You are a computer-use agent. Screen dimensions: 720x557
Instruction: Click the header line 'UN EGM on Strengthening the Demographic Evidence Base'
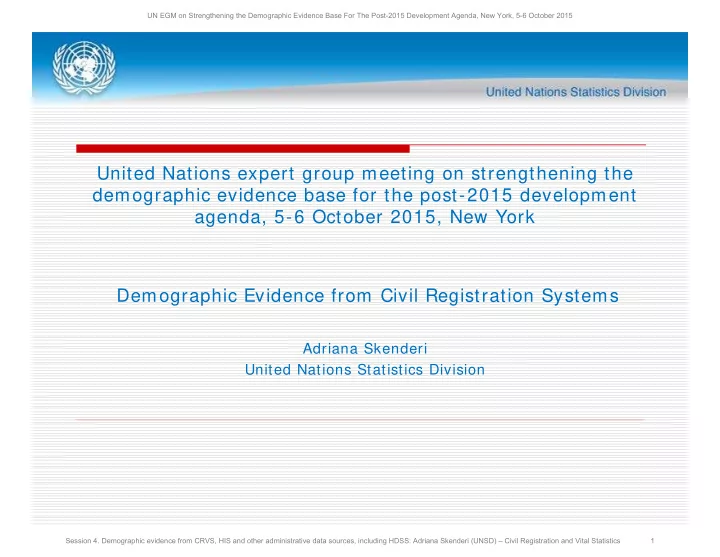(360, 16)
